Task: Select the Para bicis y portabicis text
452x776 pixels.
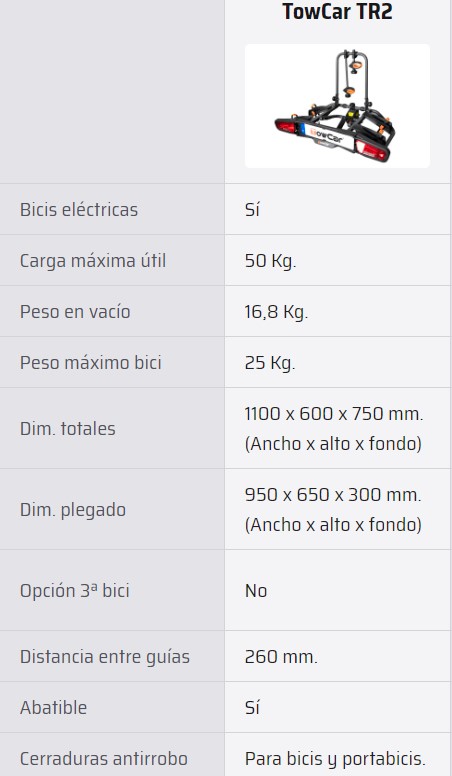Action: tap(335, 759)
